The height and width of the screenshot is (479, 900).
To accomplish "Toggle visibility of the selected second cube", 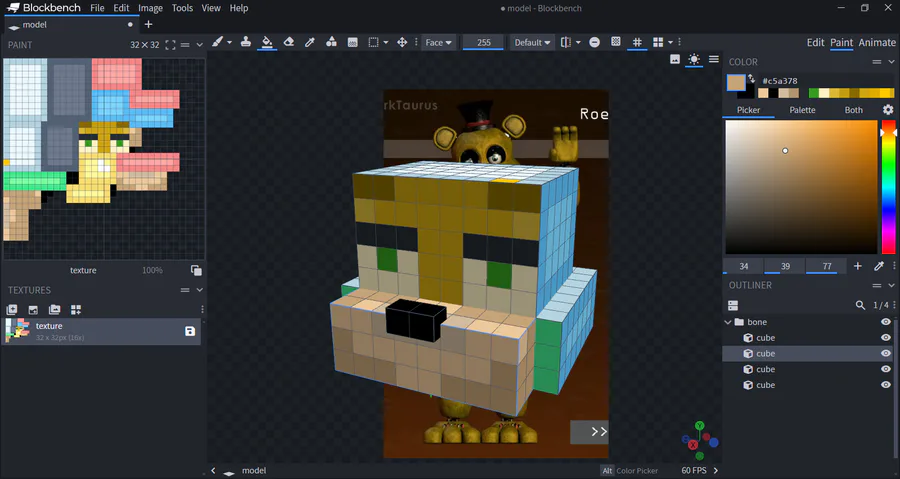I will point(886,353).
